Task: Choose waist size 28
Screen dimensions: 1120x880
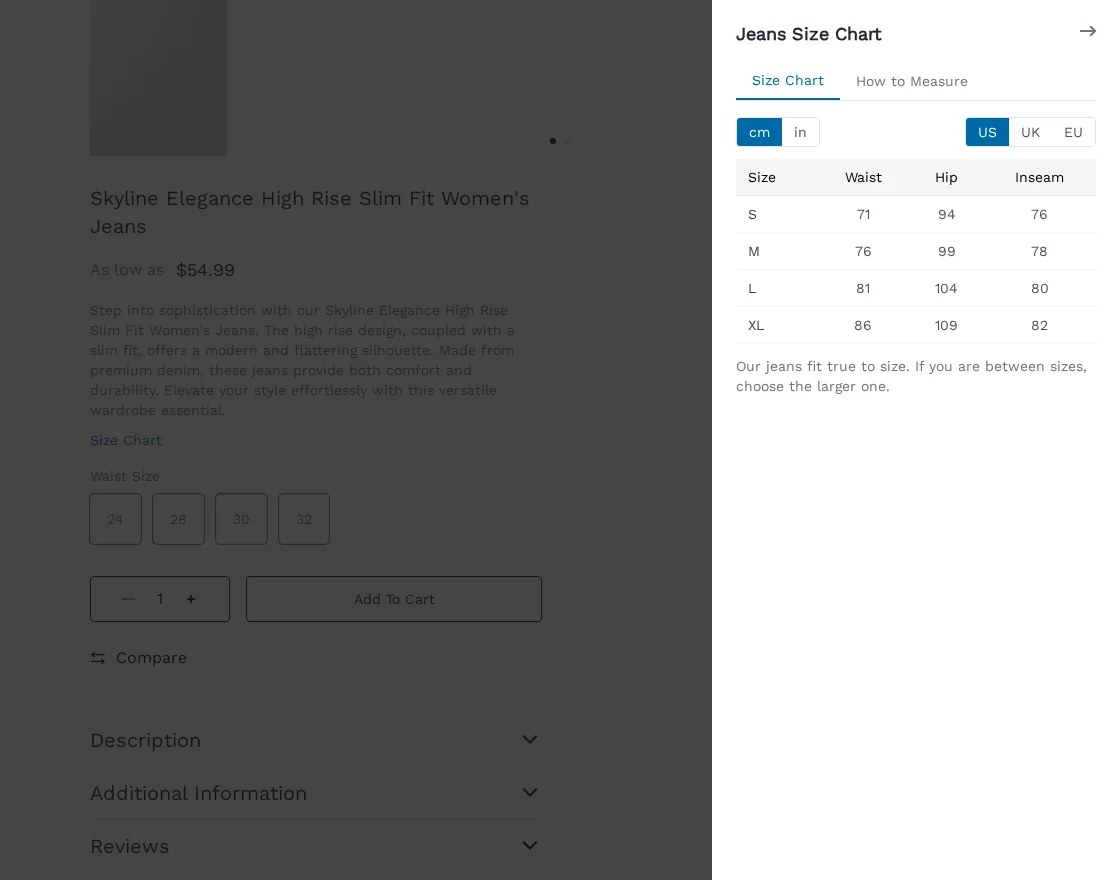Action: point(179,519)
